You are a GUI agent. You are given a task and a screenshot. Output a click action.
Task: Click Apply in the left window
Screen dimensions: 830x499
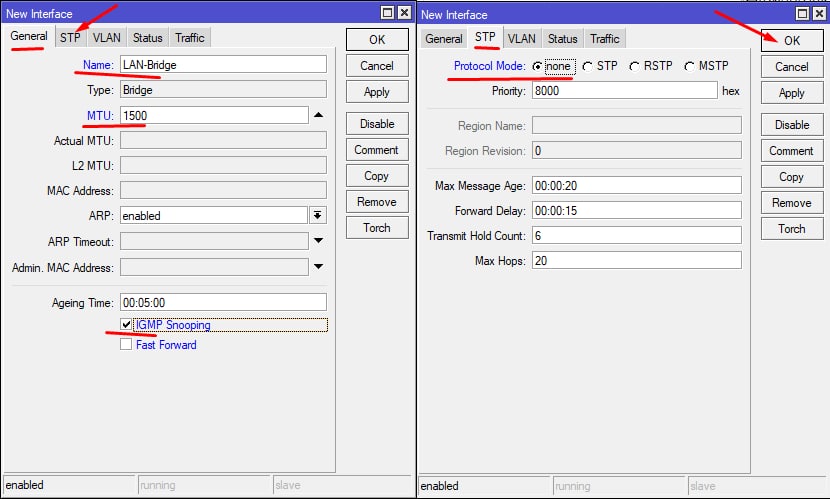click(377, 92)
